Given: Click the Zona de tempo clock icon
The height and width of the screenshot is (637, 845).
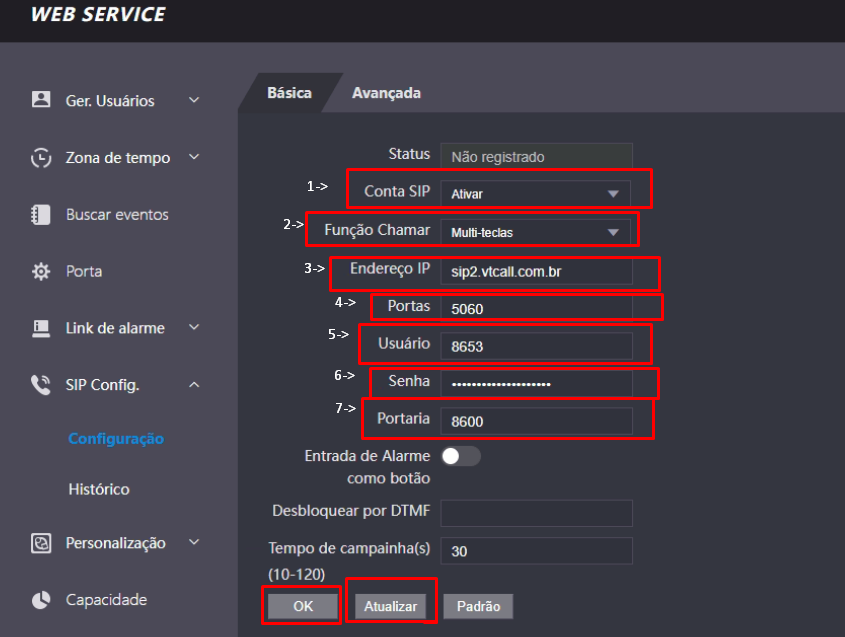Looking at the screenshot, I should (41, 157).
